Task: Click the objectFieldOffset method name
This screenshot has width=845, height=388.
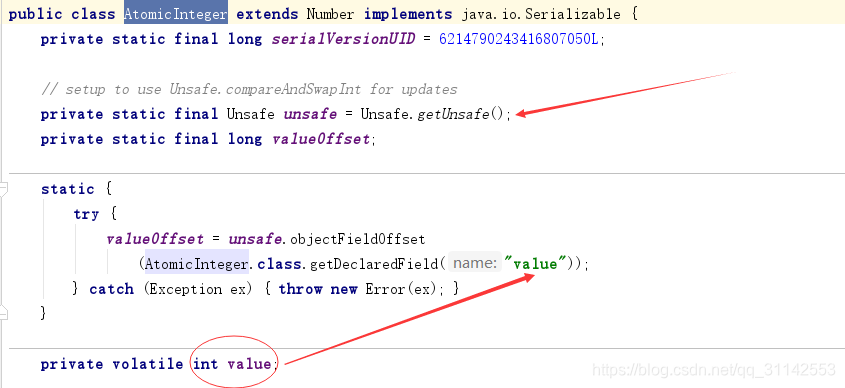Action: [x=358, y=239]
